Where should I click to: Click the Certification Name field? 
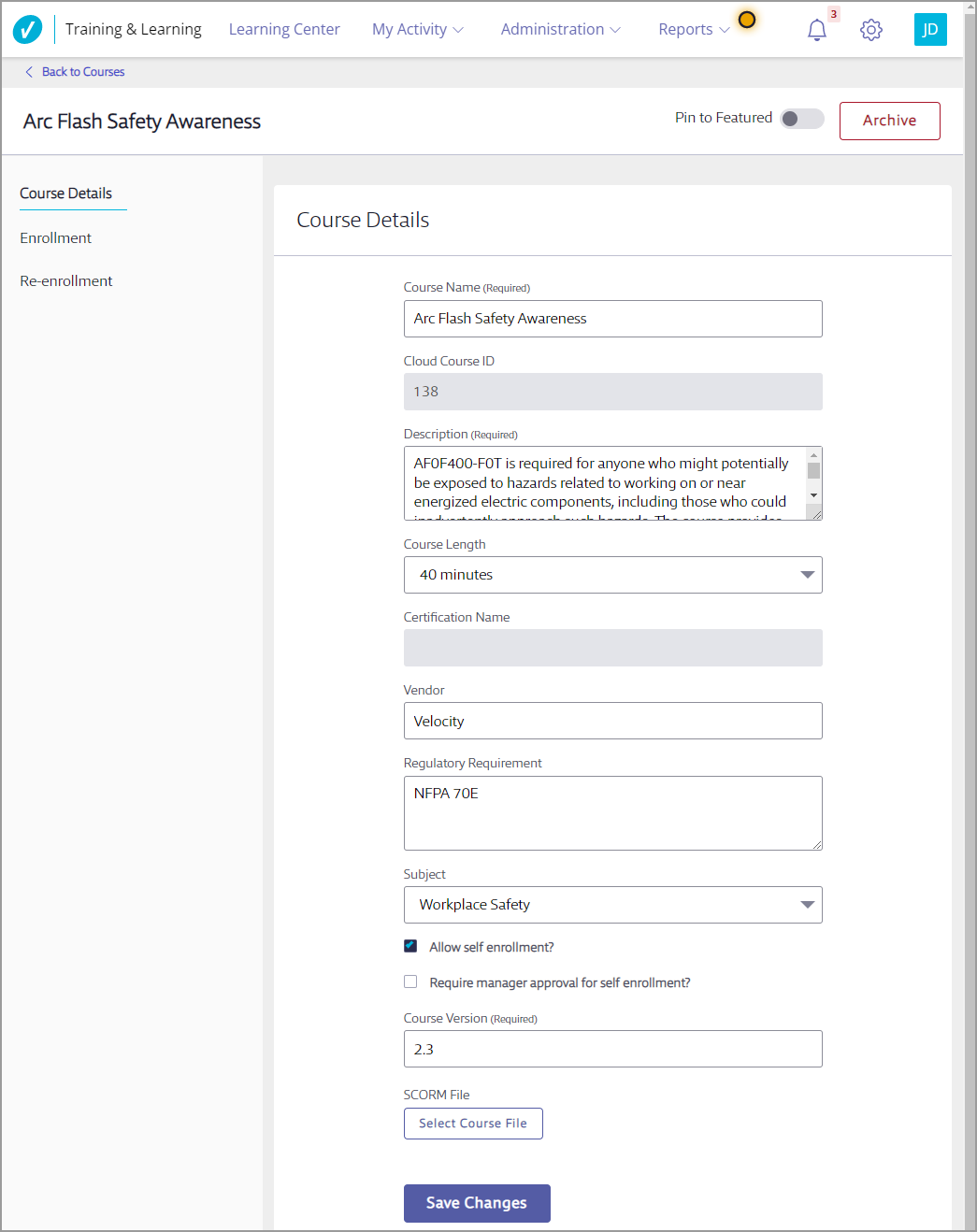point(613,648)
